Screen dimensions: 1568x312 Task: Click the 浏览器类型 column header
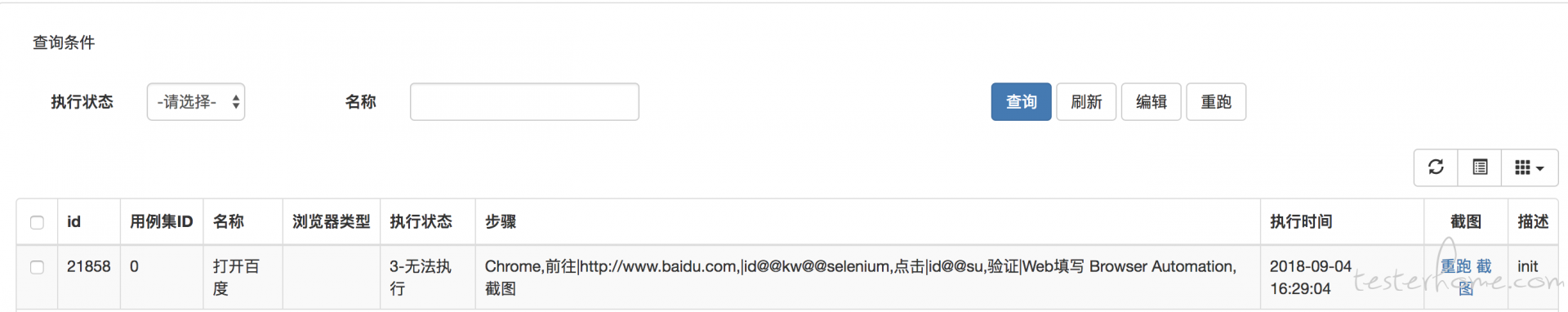pyautogui.click(x=332, y=222)
